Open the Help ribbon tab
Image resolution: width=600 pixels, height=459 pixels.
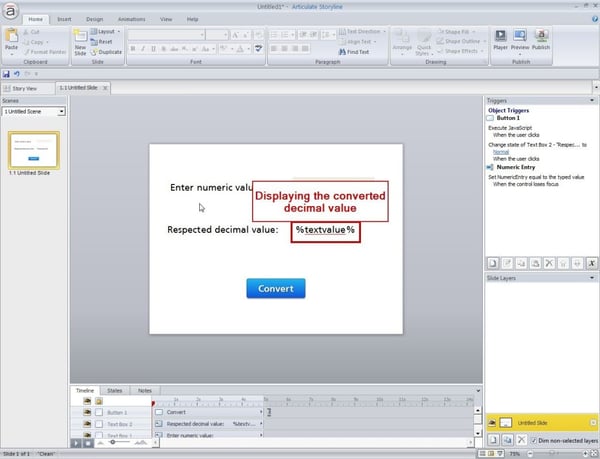coord(192,19)
